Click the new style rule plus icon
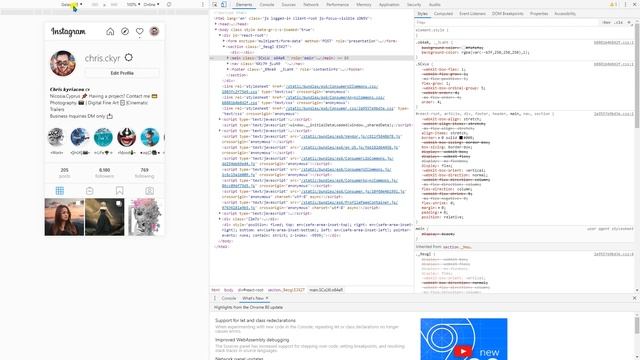 629,22
